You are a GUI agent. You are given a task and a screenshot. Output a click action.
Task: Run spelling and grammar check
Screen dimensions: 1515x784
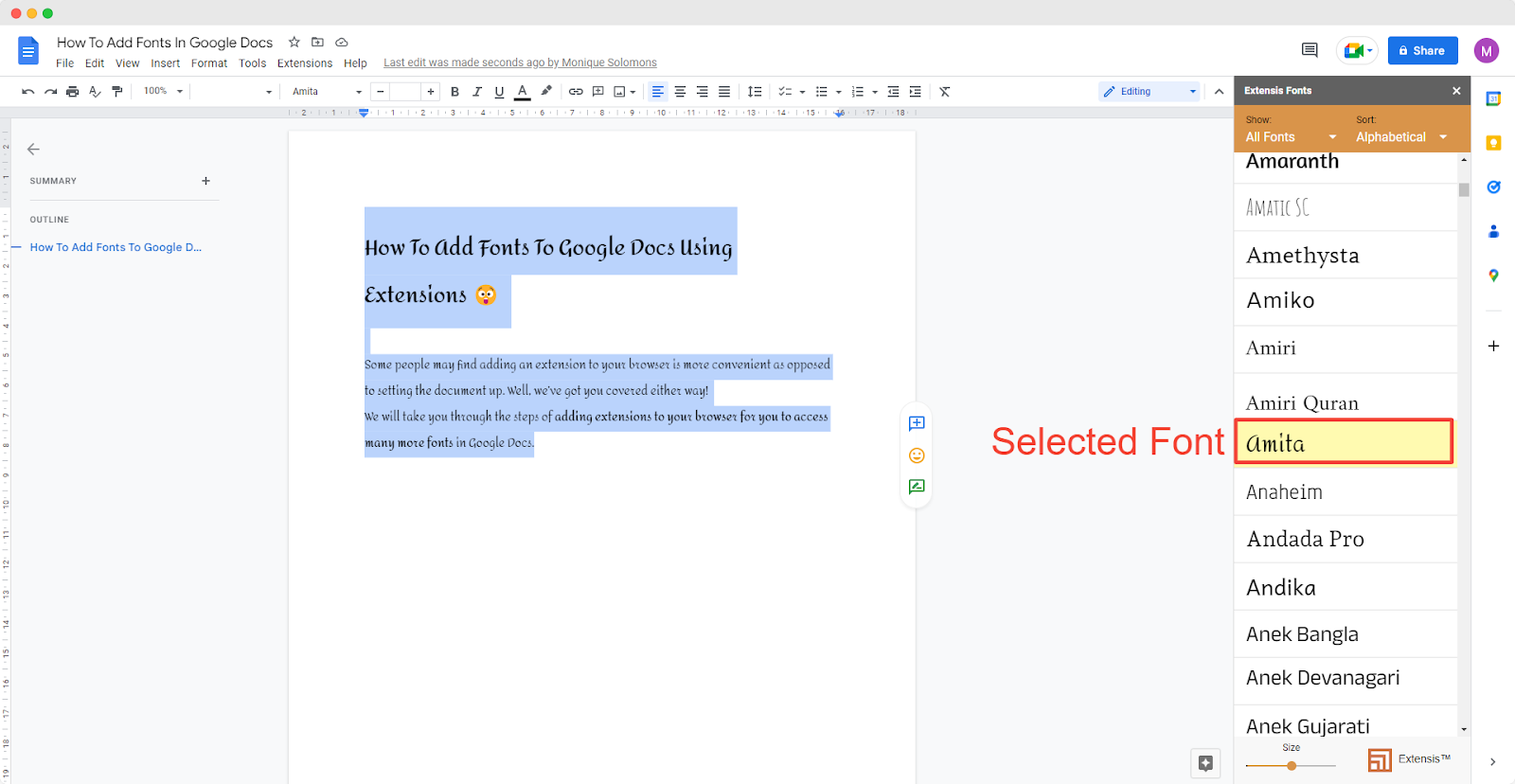[x=95, y=92]
